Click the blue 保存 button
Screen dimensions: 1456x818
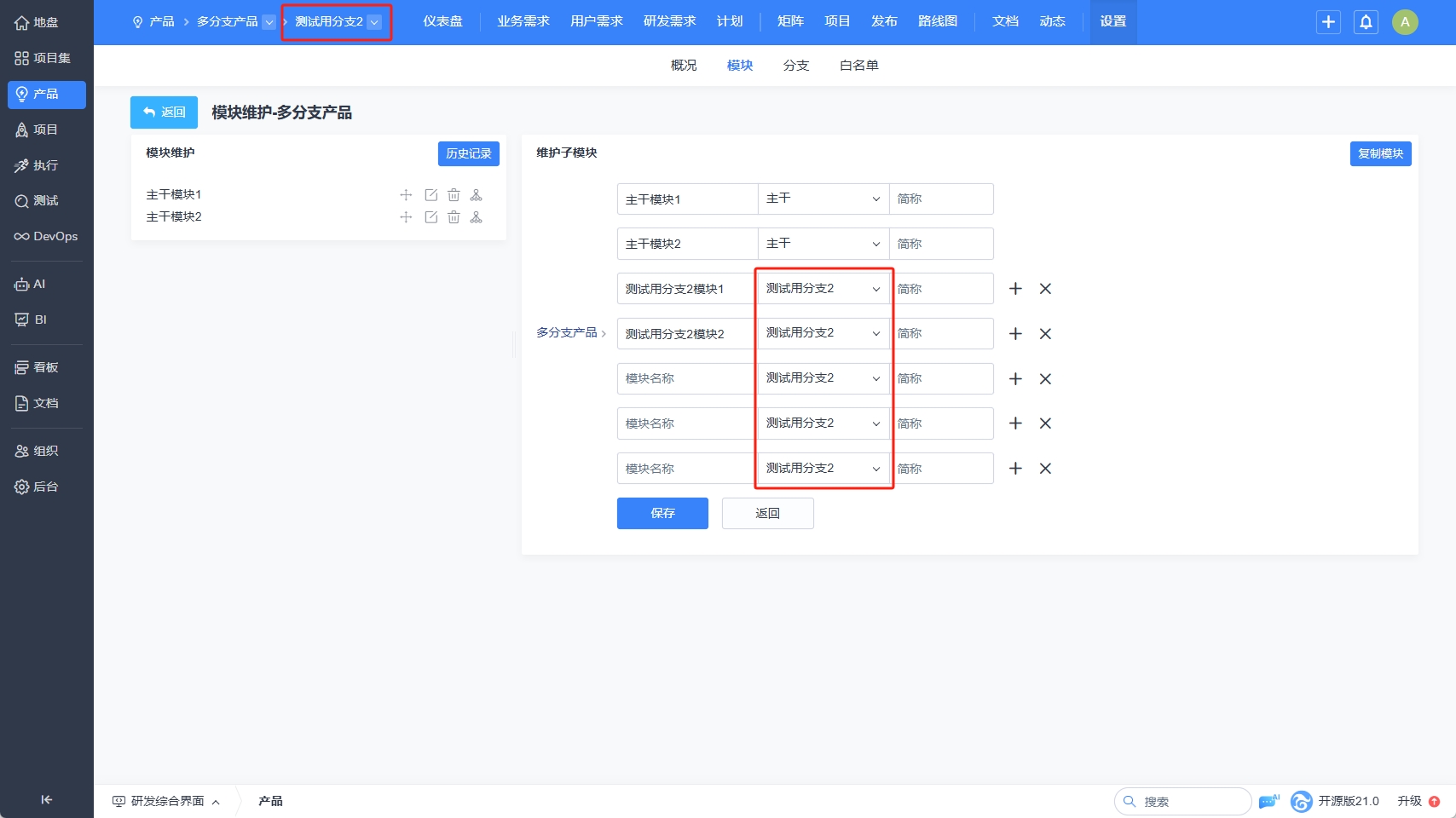point(662,513)
